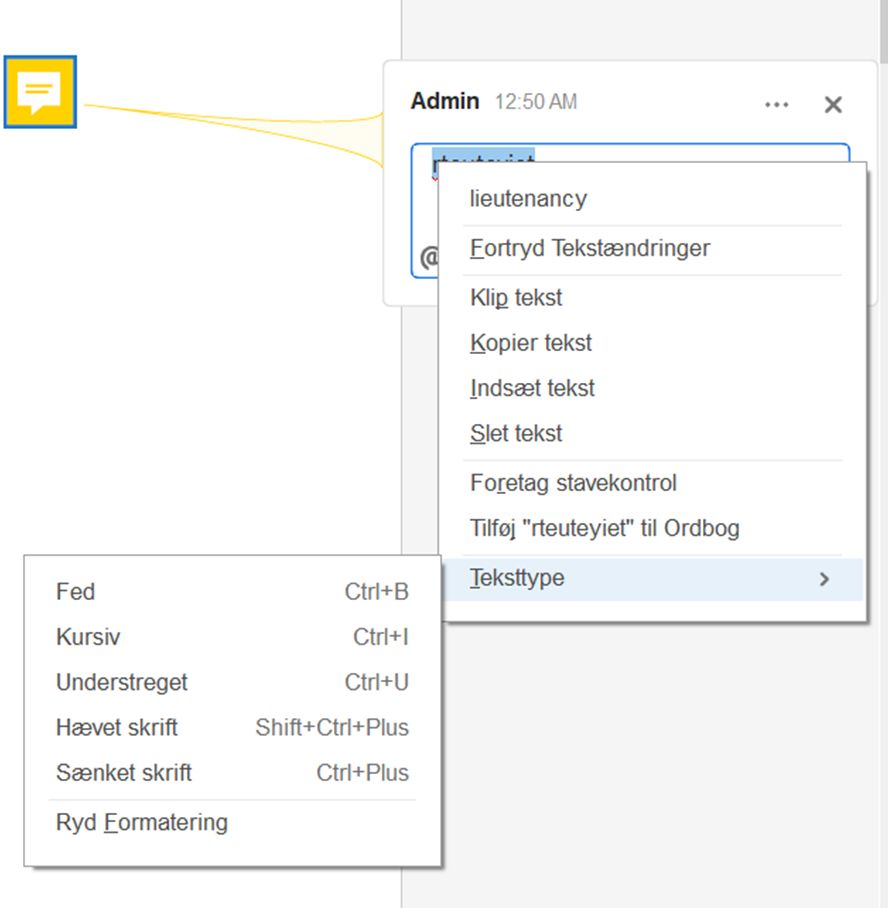This screenshot has height=908, width=888.
Task: Close the Admin comment popup
Action: [833, 104]
